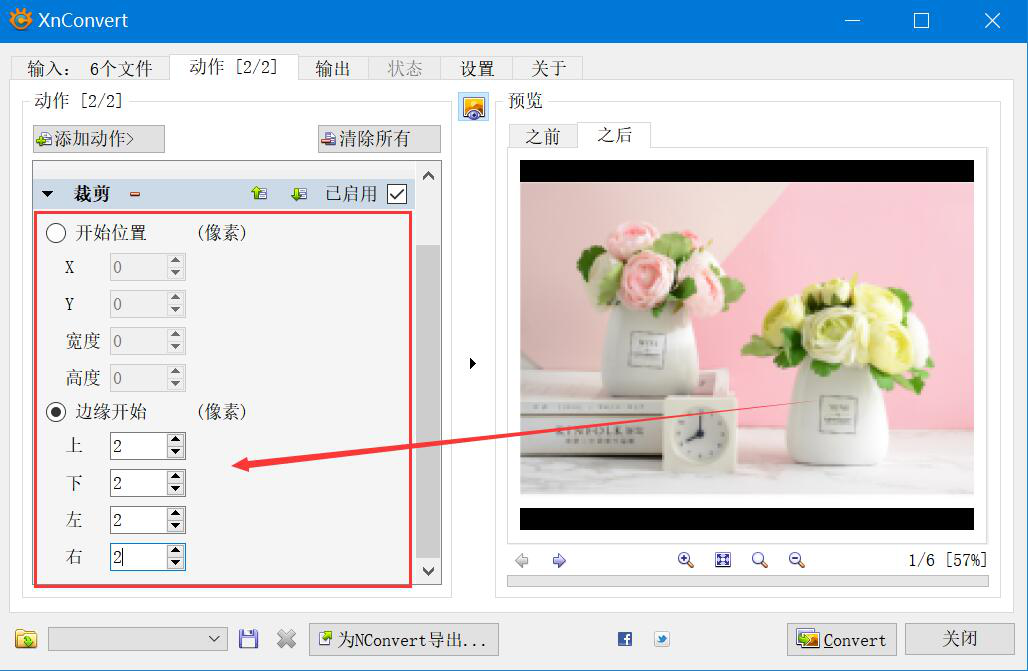Uncheck the 已启用 enabled checkbox

click(397, 194)
